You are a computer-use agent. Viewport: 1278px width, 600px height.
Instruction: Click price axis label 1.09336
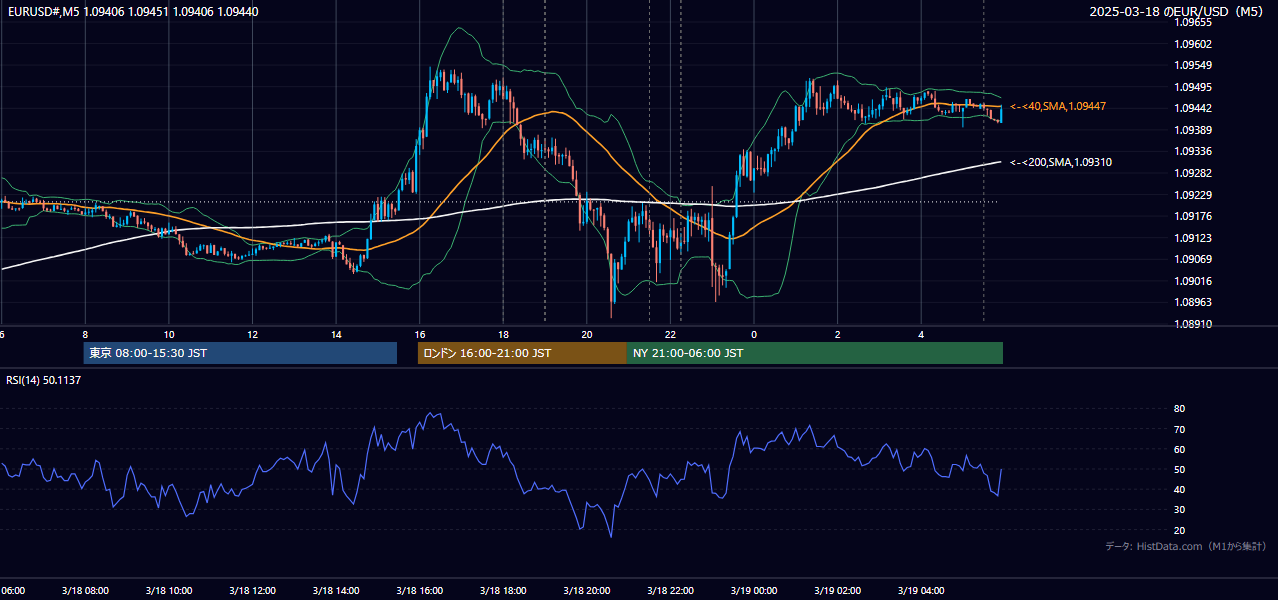(x=1193, y=151)
